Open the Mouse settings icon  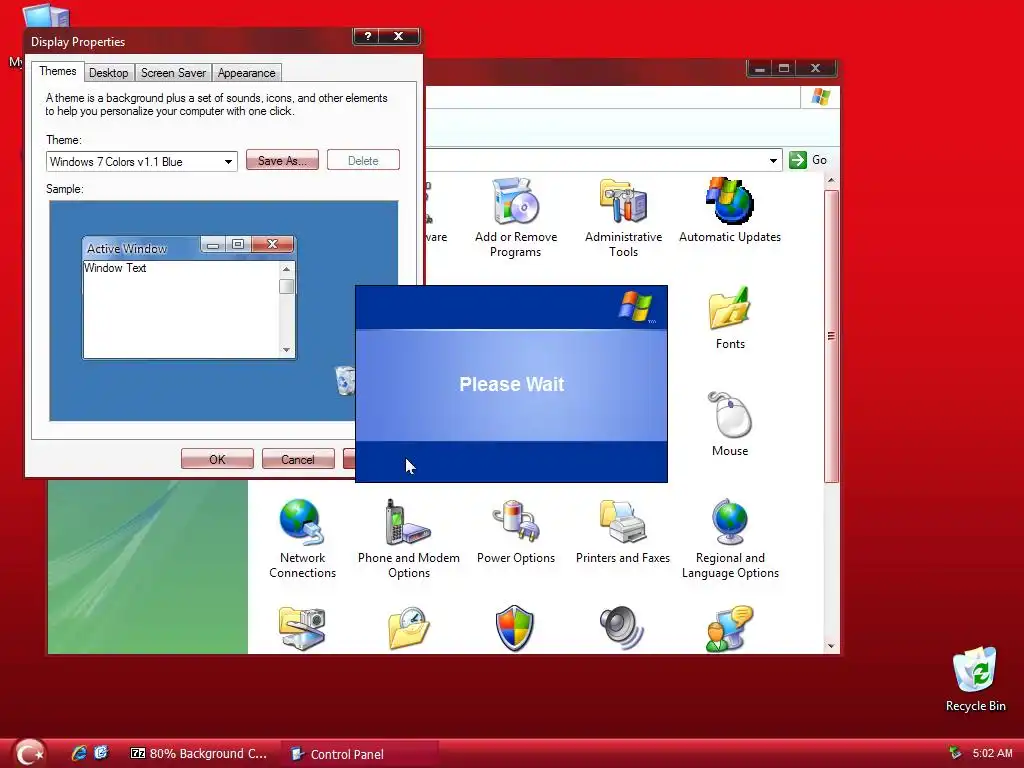coord(729,415)
